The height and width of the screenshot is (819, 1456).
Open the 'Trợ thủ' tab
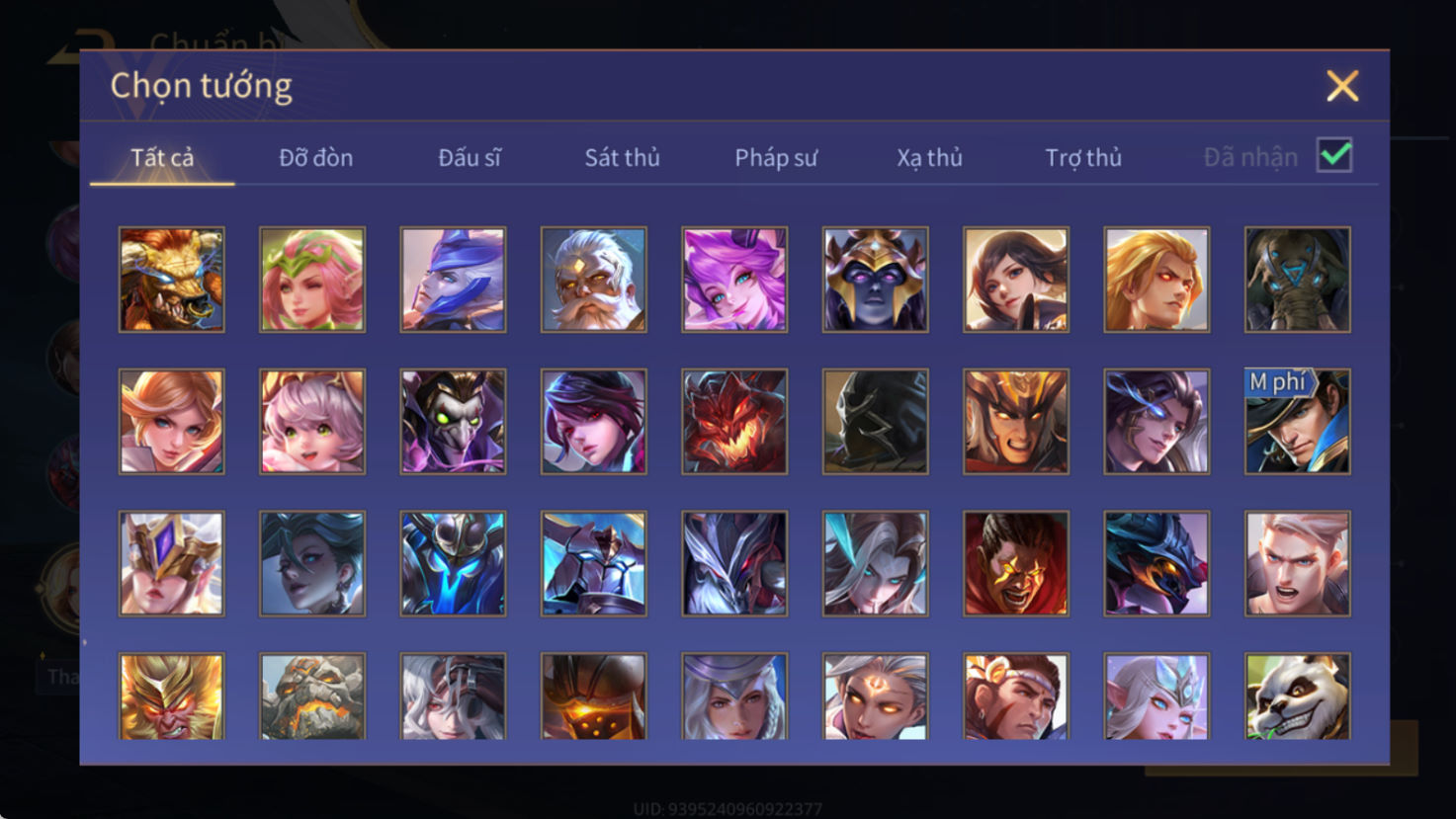[x=1083, y=157]
